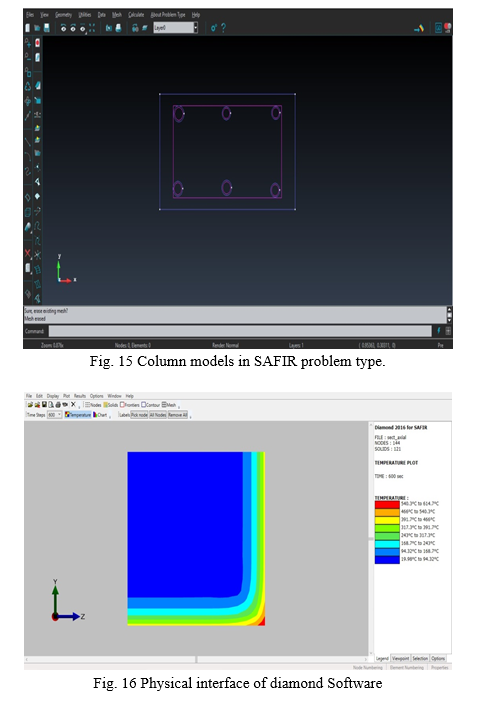490x701 pixels.
Task: Open the Calculate menu in GiD
Action: tap(136, 15)
